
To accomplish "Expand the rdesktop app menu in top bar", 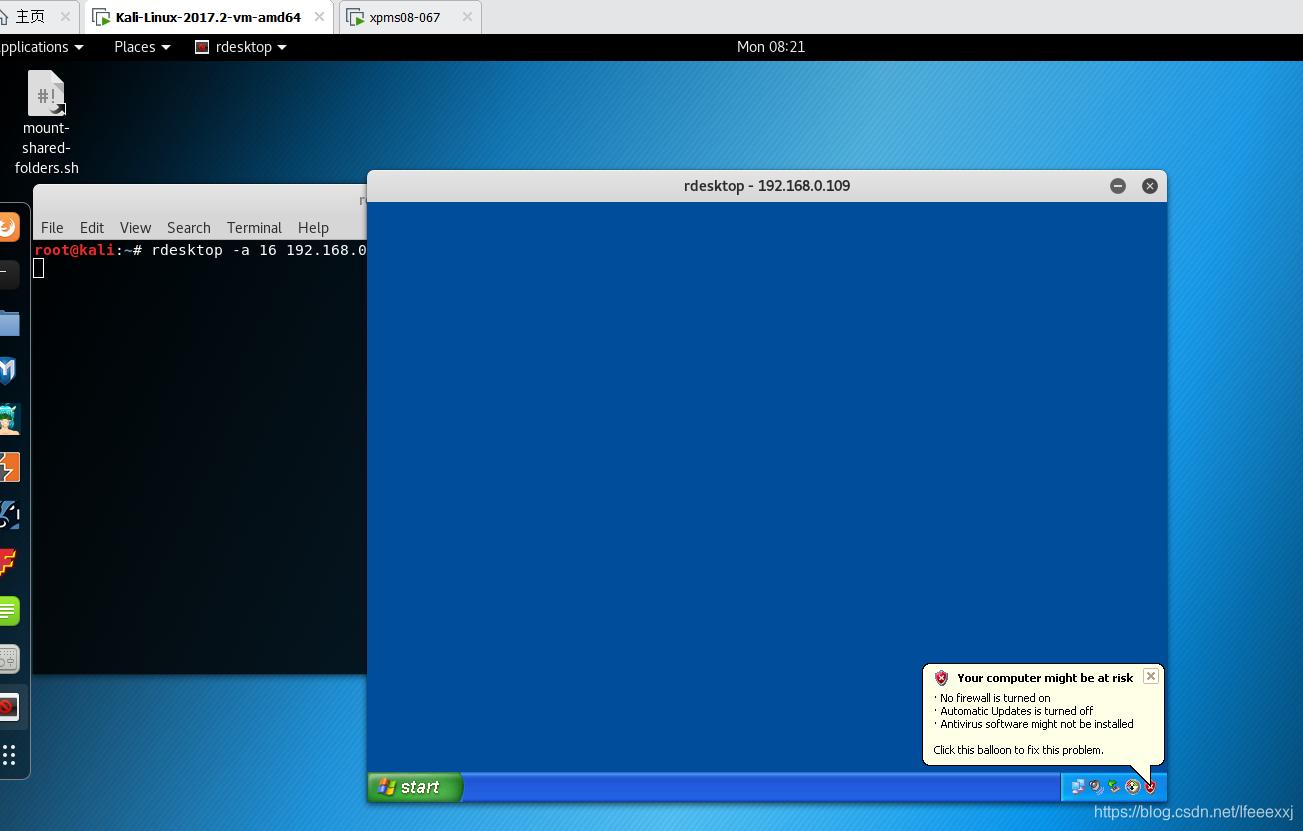I will [x=241, y=47].
